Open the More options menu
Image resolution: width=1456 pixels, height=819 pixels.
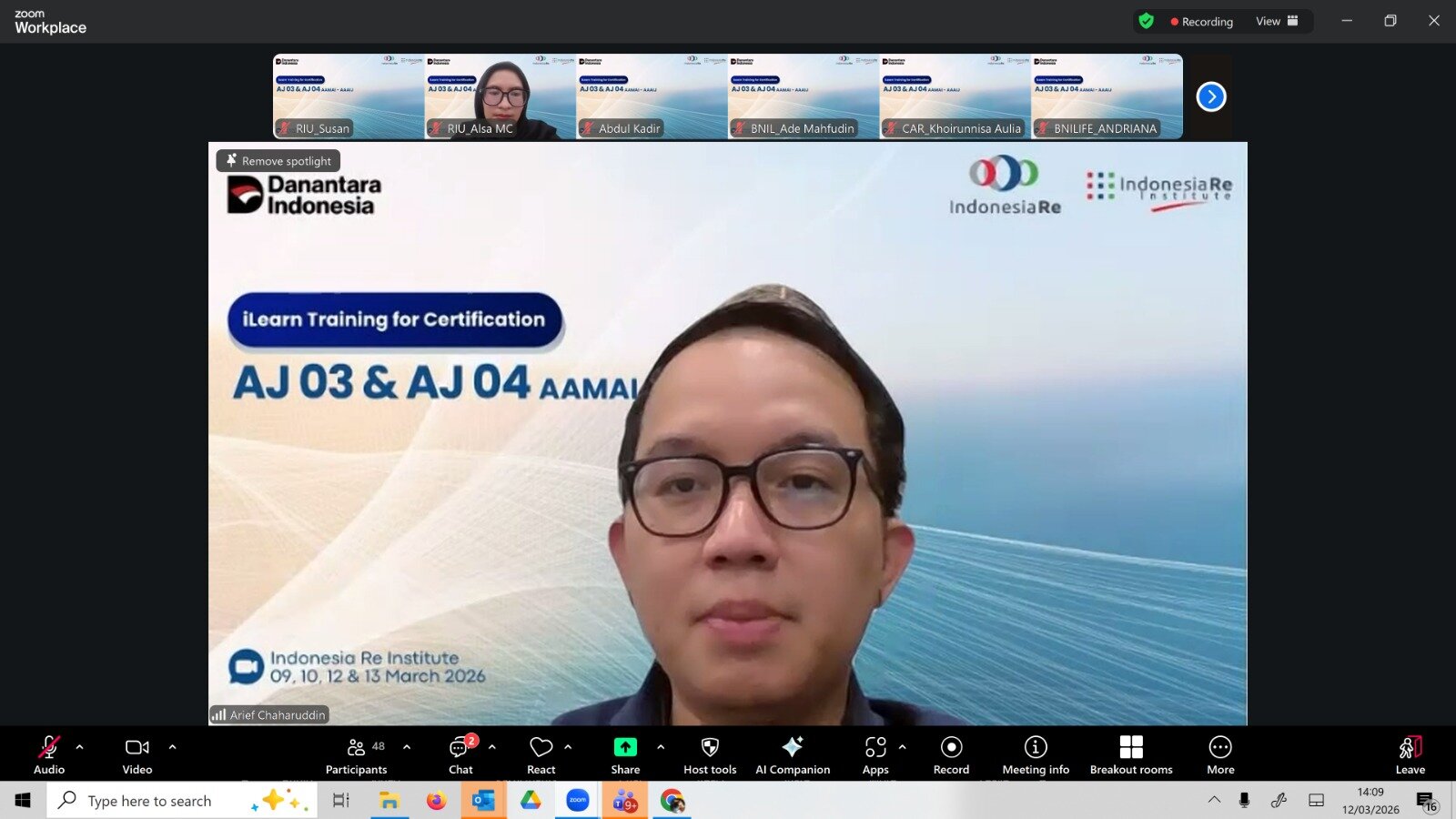tap(1220, 754)
